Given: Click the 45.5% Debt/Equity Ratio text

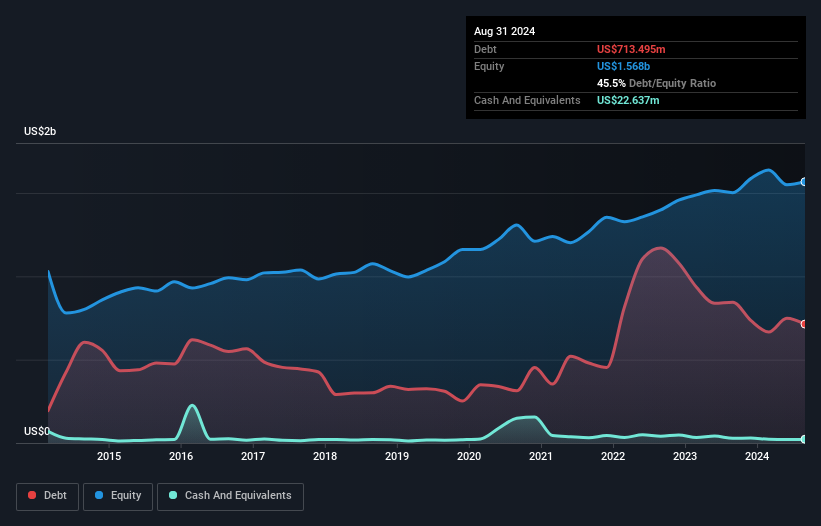Looking at the screenshot, I should 656,83.
